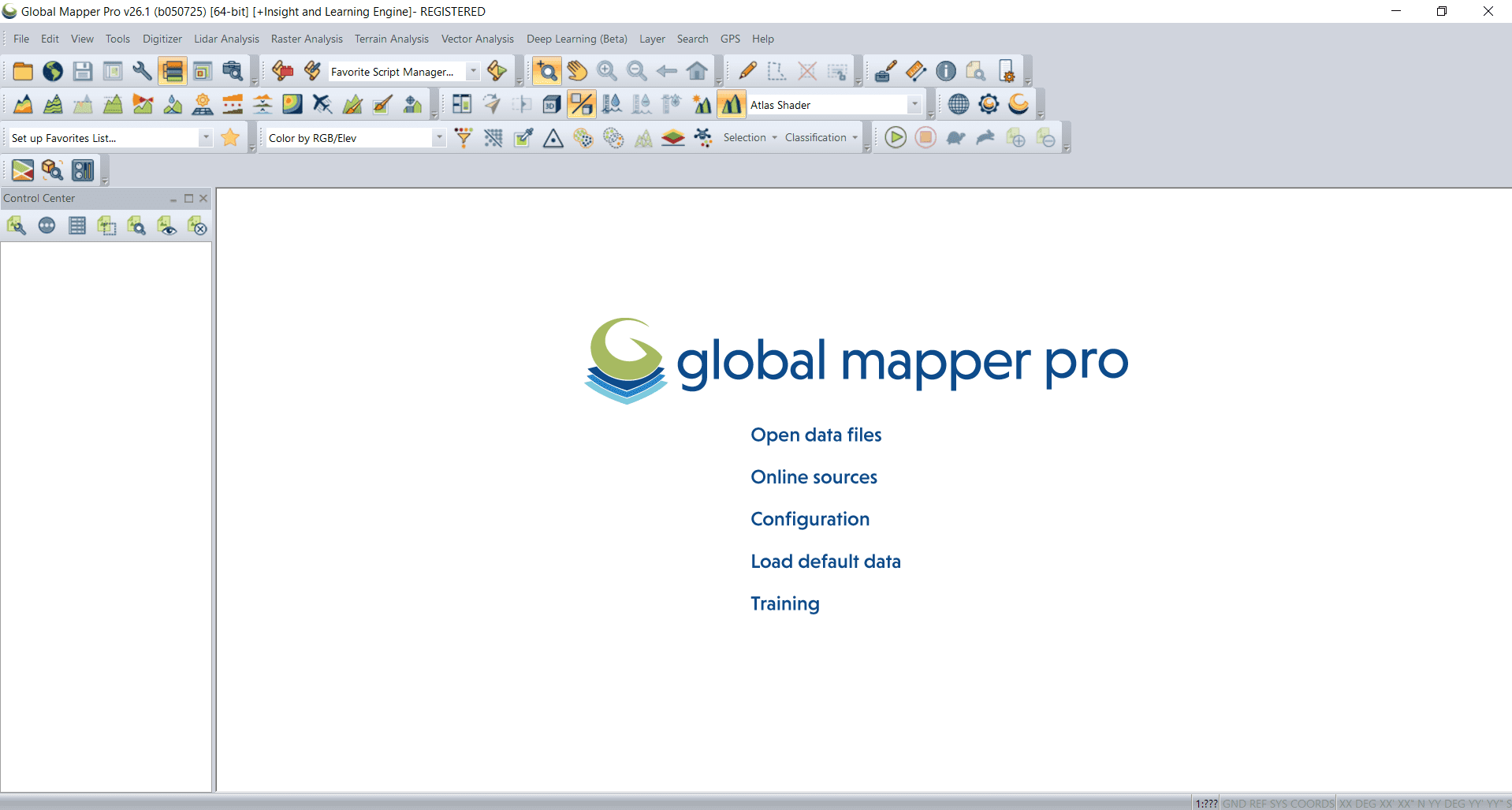Click the Zoom In magnifier icon
This screenshot has width=1512, height=810.
point(607,71)
